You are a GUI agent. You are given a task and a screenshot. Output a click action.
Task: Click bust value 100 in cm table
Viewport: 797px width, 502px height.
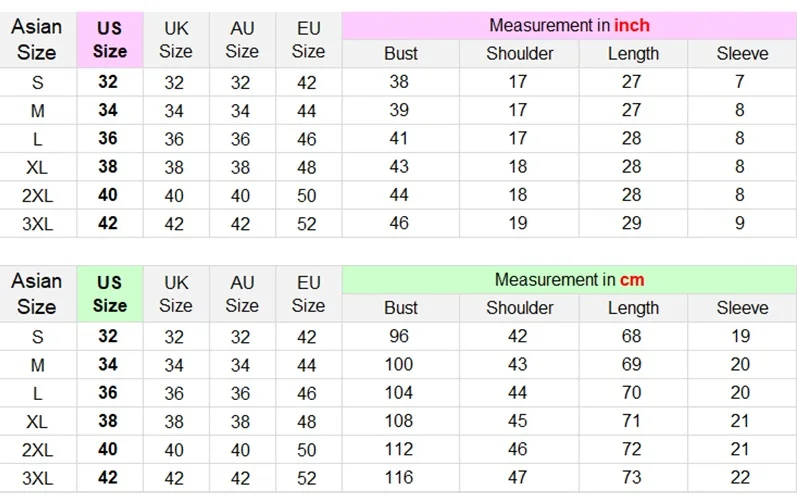(399, 364)
